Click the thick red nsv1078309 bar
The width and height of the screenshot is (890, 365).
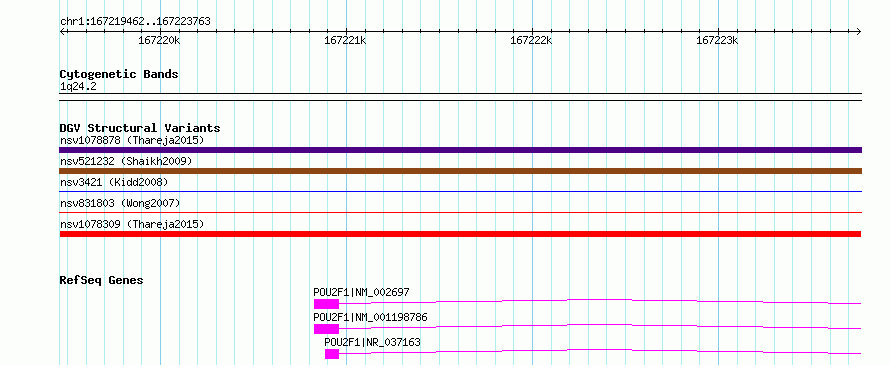(x=460, y=234)
